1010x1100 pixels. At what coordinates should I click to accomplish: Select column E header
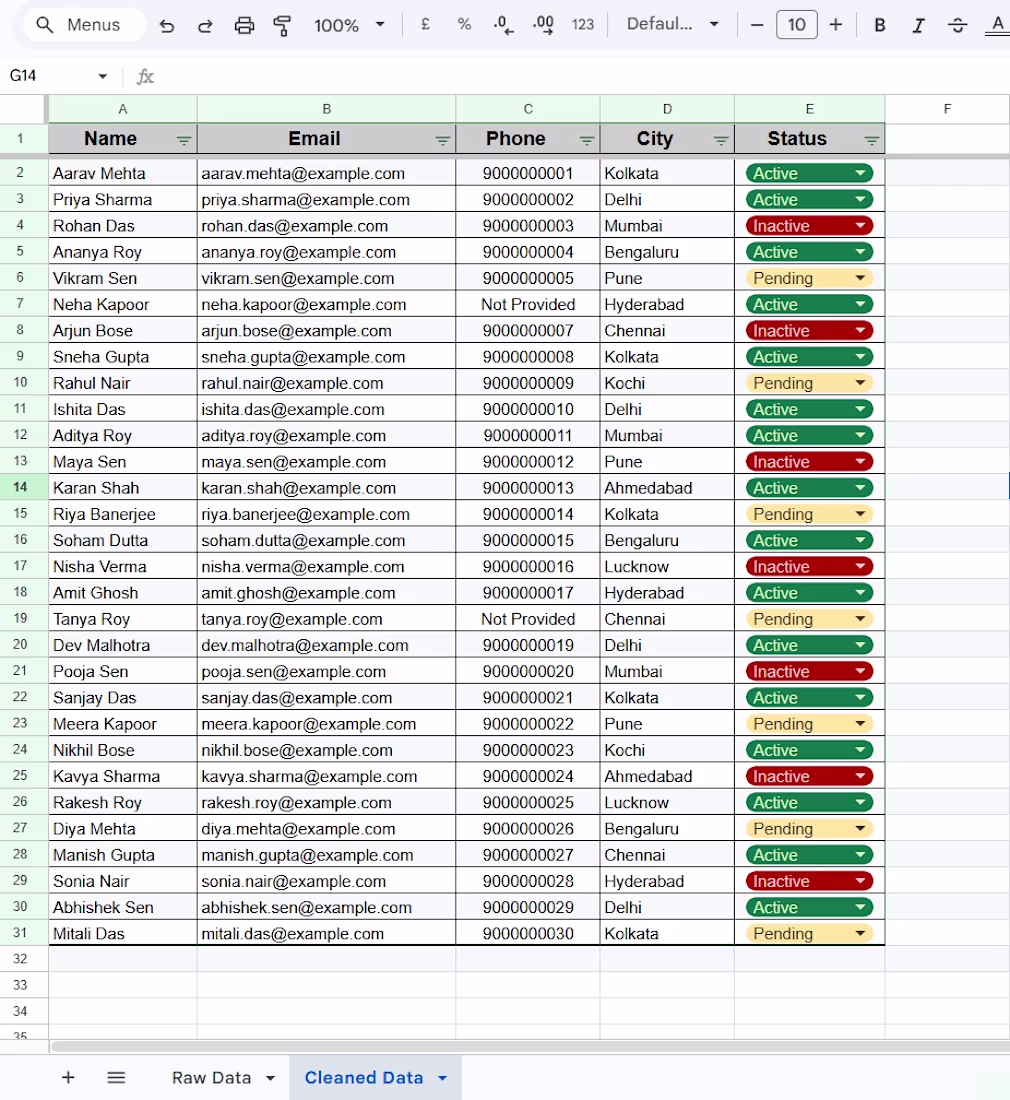tap(809, 109)
